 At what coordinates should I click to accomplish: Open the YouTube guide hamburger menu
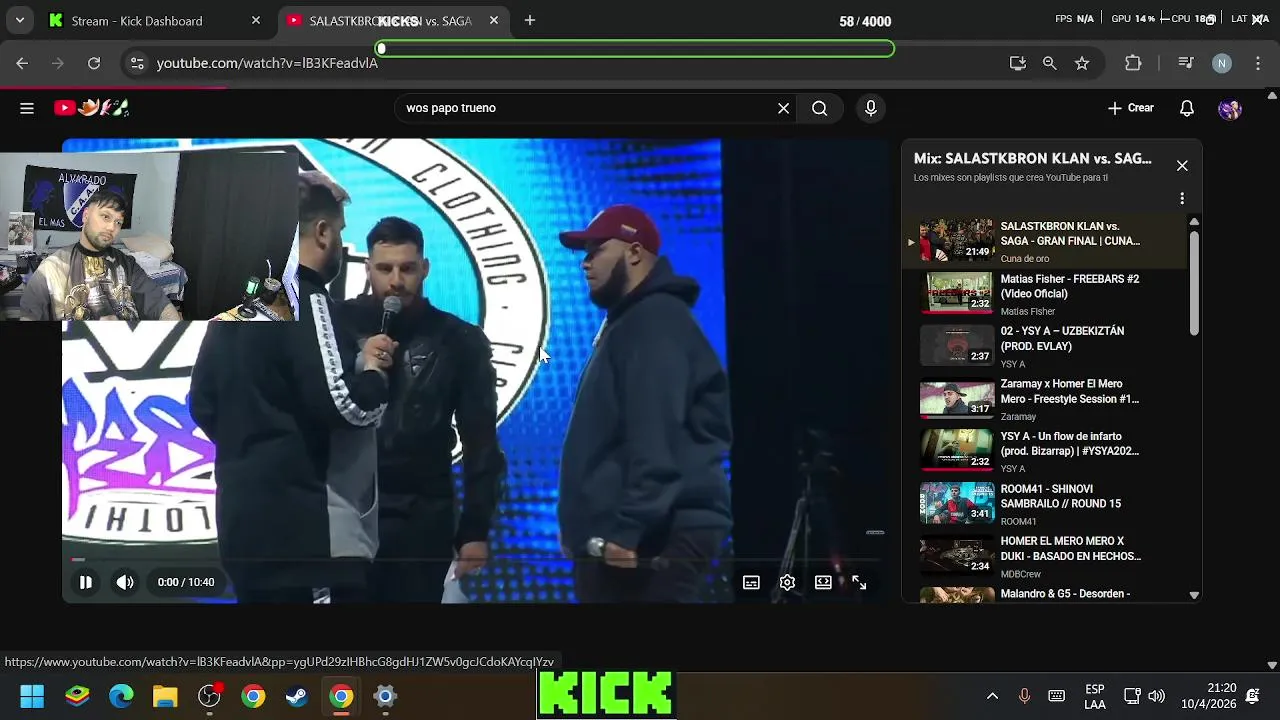[27, 108]
